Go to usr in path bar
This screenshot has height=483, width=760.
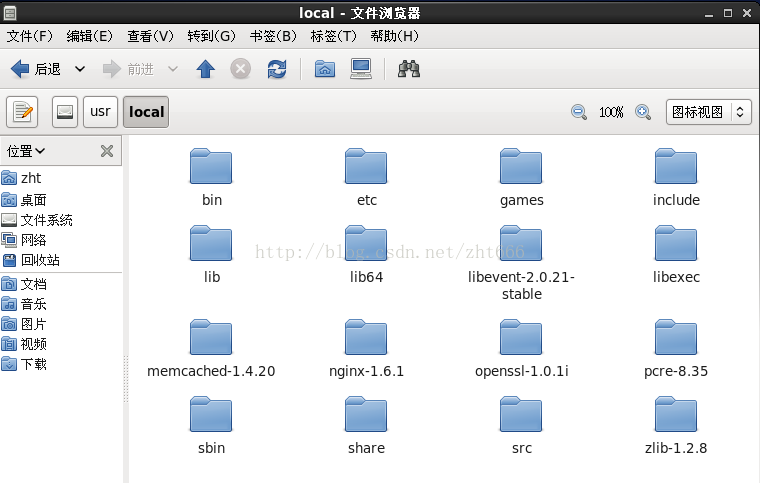point(100,112)
